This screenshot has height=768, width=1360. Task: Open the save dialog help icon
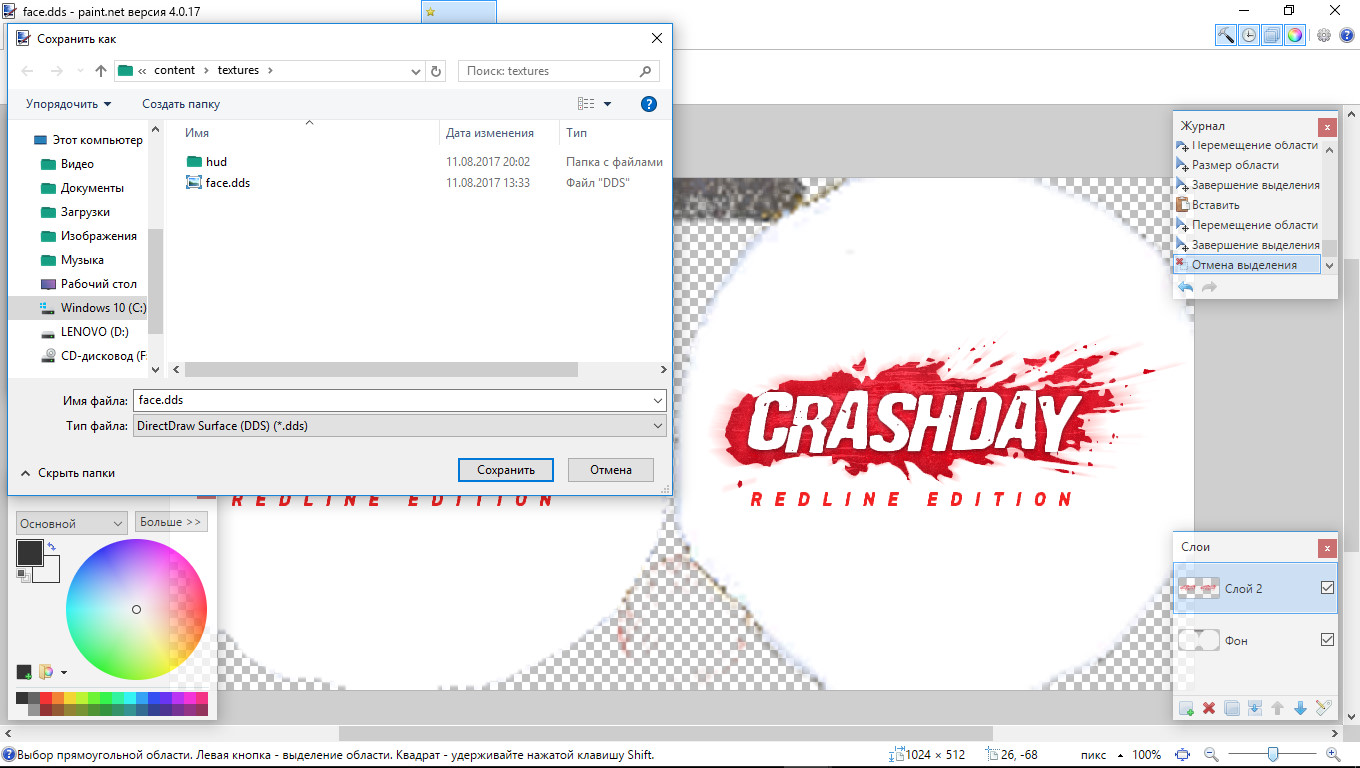coord(648,104)
